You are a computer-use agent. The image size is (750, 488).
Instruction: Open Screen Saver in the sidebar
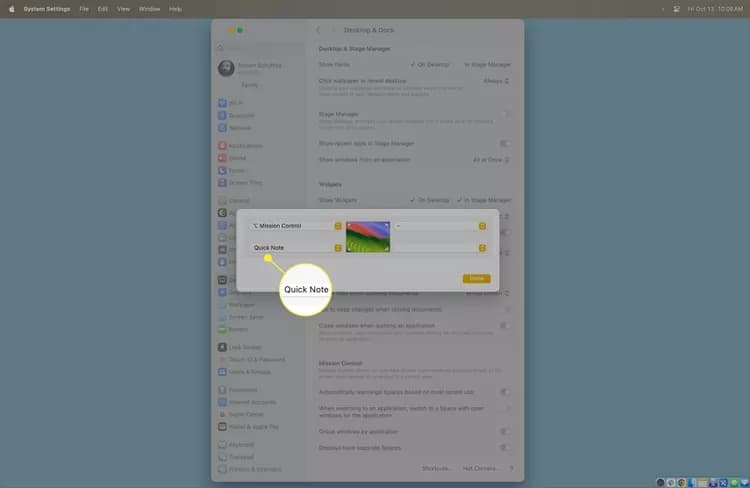click(241, 317)
